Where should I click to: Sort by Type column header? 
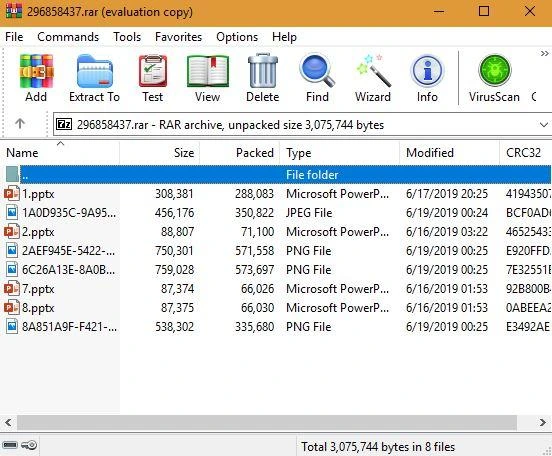point(340,153)
